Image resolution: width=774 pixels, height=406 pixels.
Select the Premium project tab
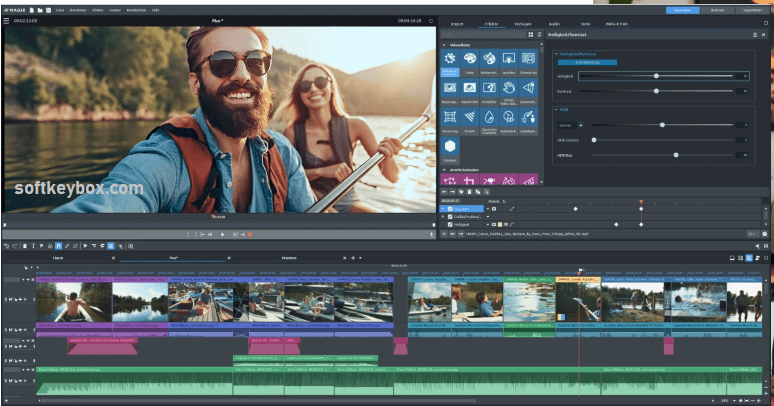click(x=289, y=258)
